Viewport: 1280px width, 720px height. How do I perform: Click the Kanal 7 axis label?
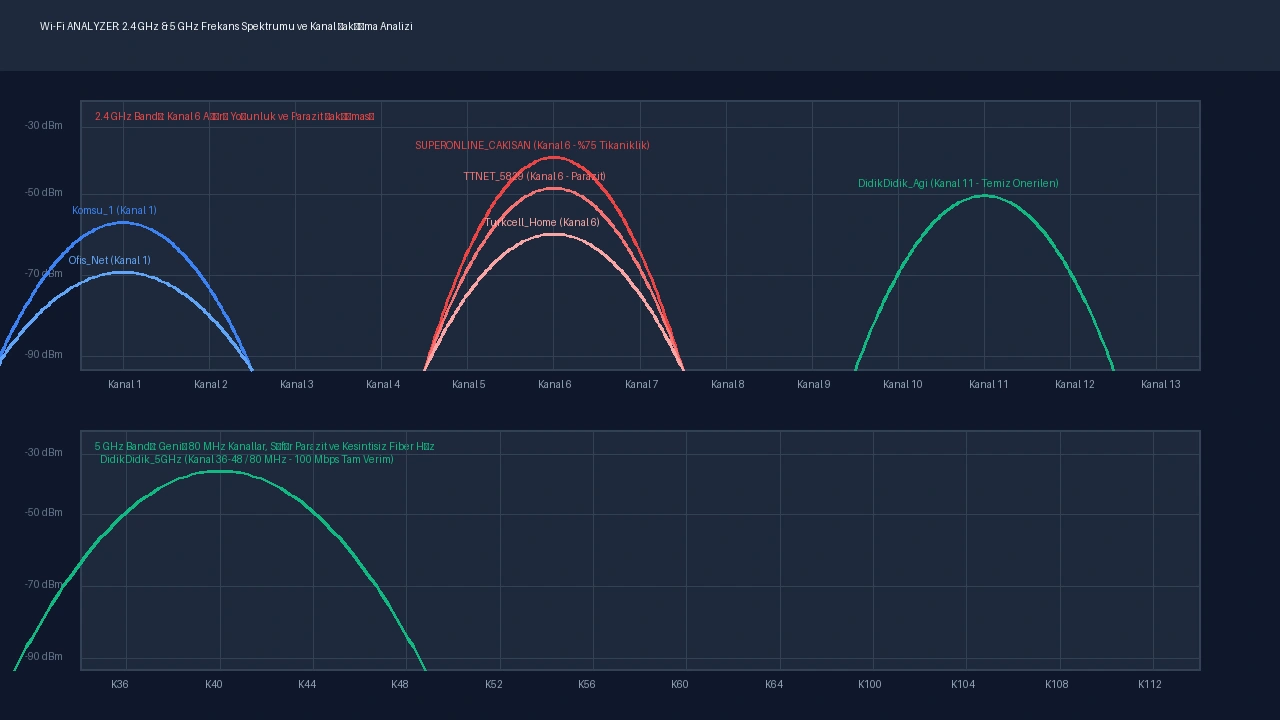pos(641,384)
